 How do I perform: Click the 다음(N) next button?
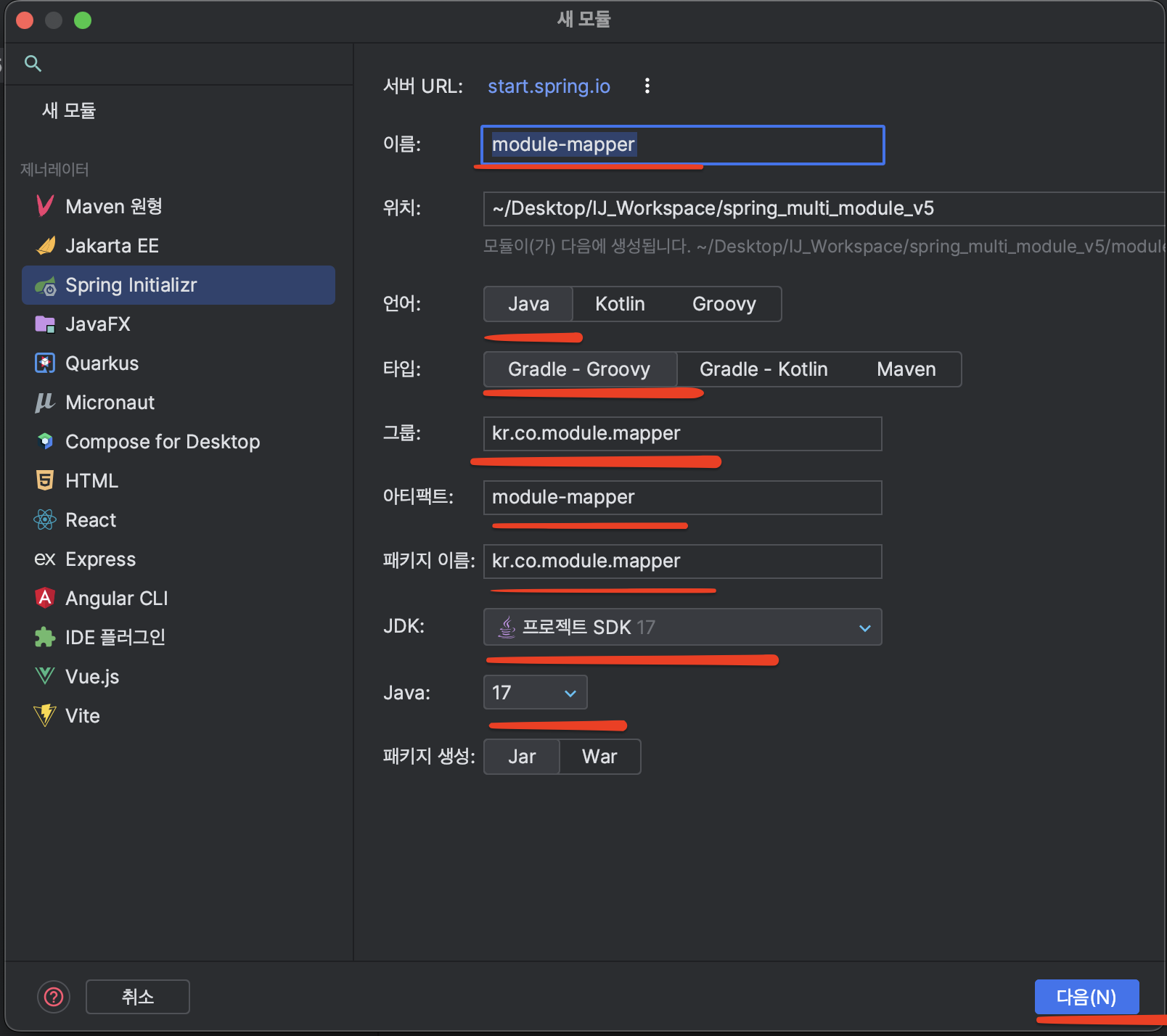point(1086,997)
